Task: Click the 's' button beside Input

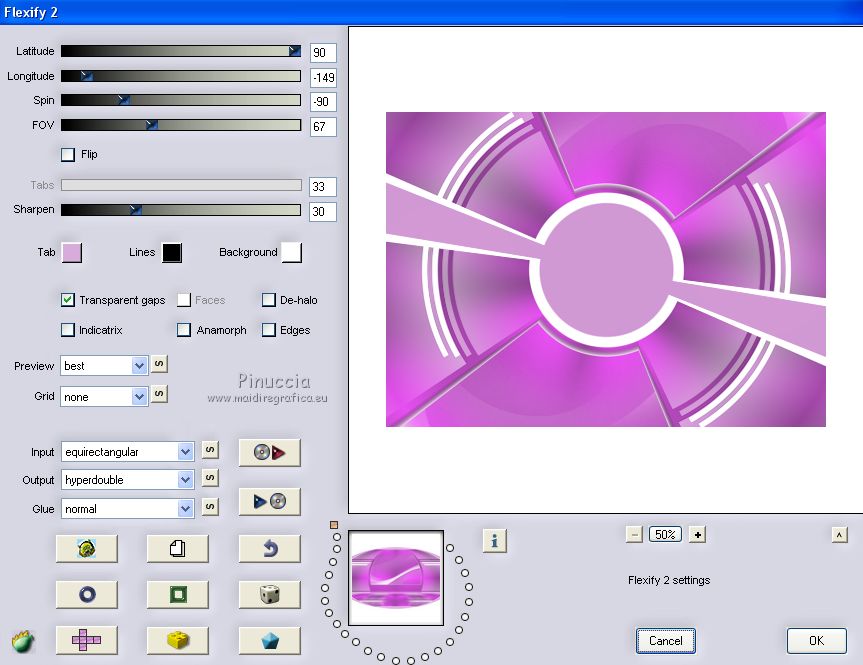Action: (x=210, y=450)
